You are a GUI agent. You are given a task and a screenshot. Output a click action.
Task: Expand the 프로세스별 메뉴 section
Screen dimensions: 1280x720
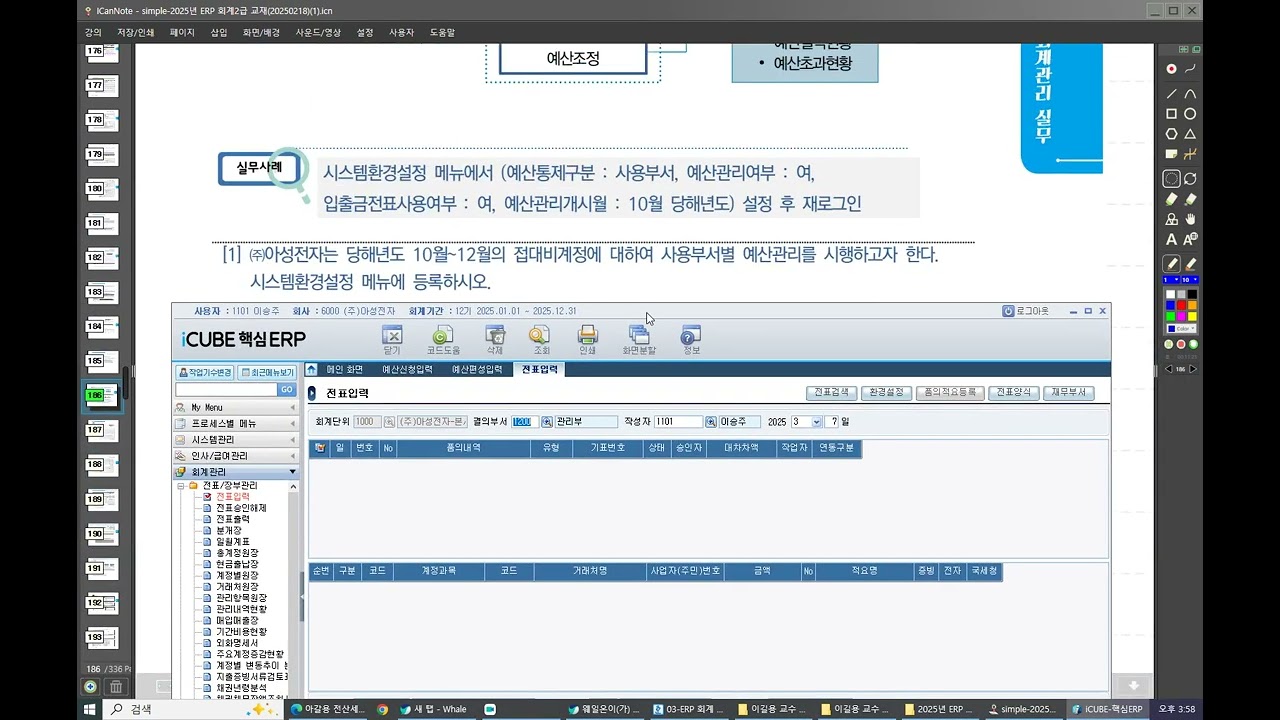[x=236, y=424]
